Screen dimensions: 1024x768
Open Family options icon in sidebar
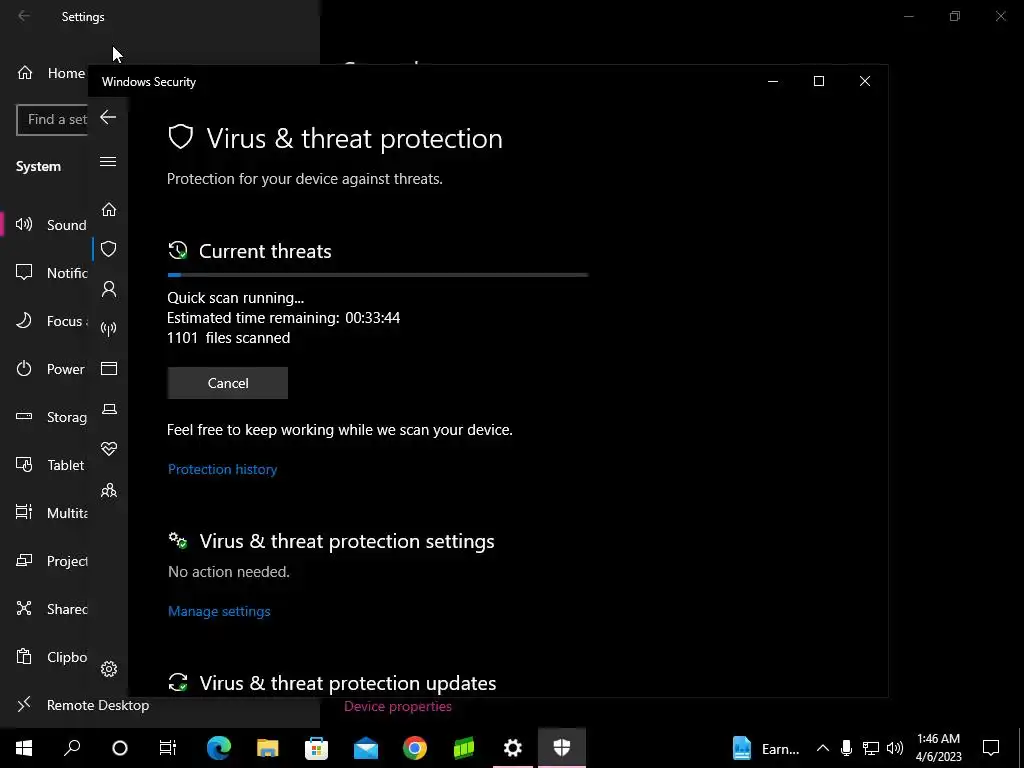coord(109,490)
